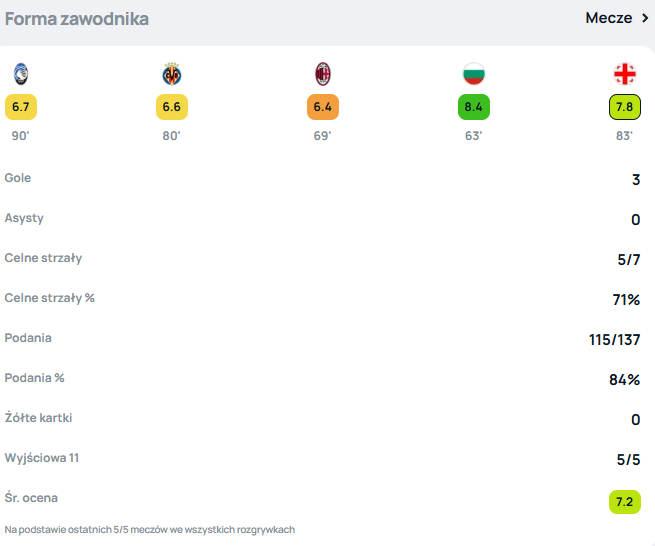655x546 pixels.
Task: Open the green 8.4 rating badge
Action: pyautogui.click(x=473, y=106)
